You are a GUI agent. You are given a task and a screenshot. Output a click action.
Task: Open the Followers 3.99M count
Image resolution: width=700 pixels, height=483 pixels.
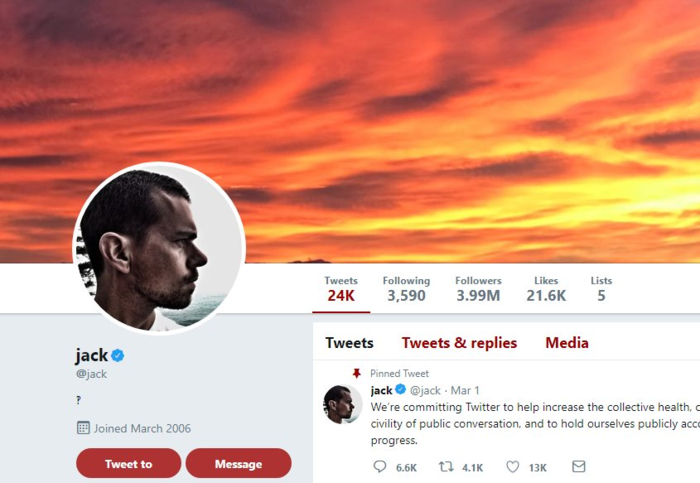(478, 289)
